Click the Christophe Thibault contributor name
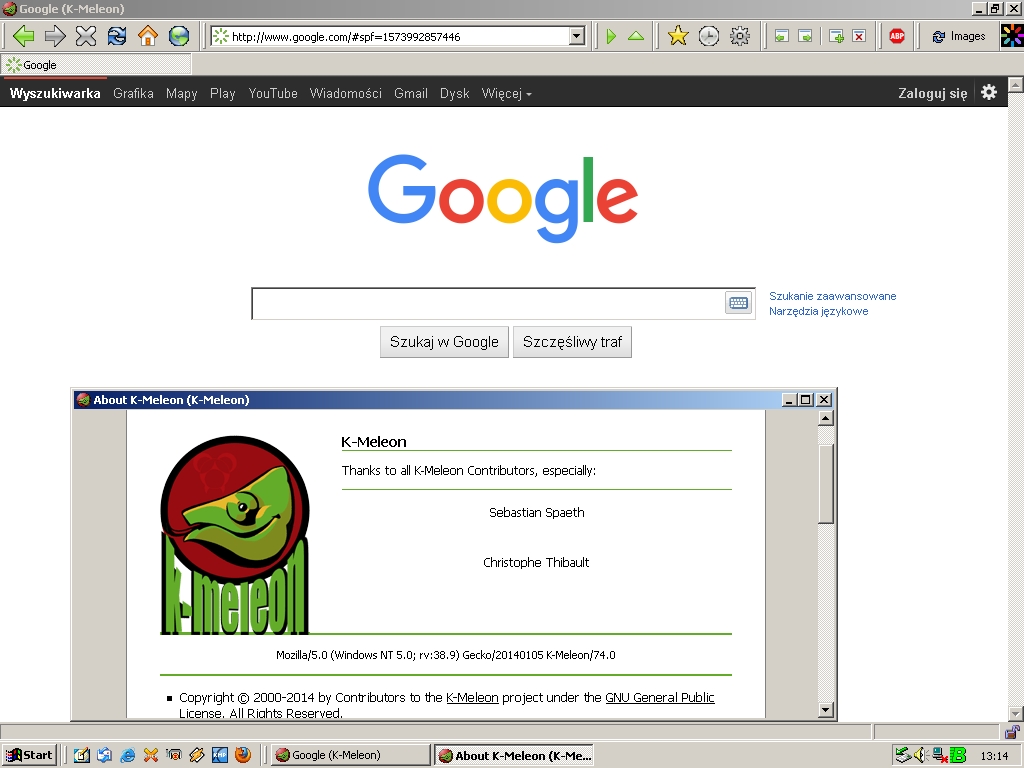The height and width of the screenshot is (768, 1024). [536, 562]
